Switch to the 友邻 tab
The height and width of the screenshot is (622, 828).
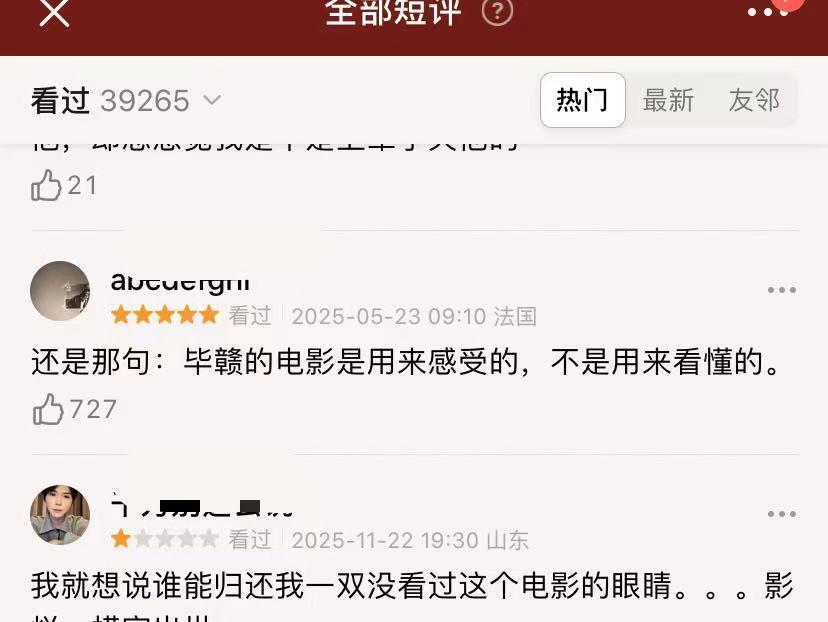(754, 100)
